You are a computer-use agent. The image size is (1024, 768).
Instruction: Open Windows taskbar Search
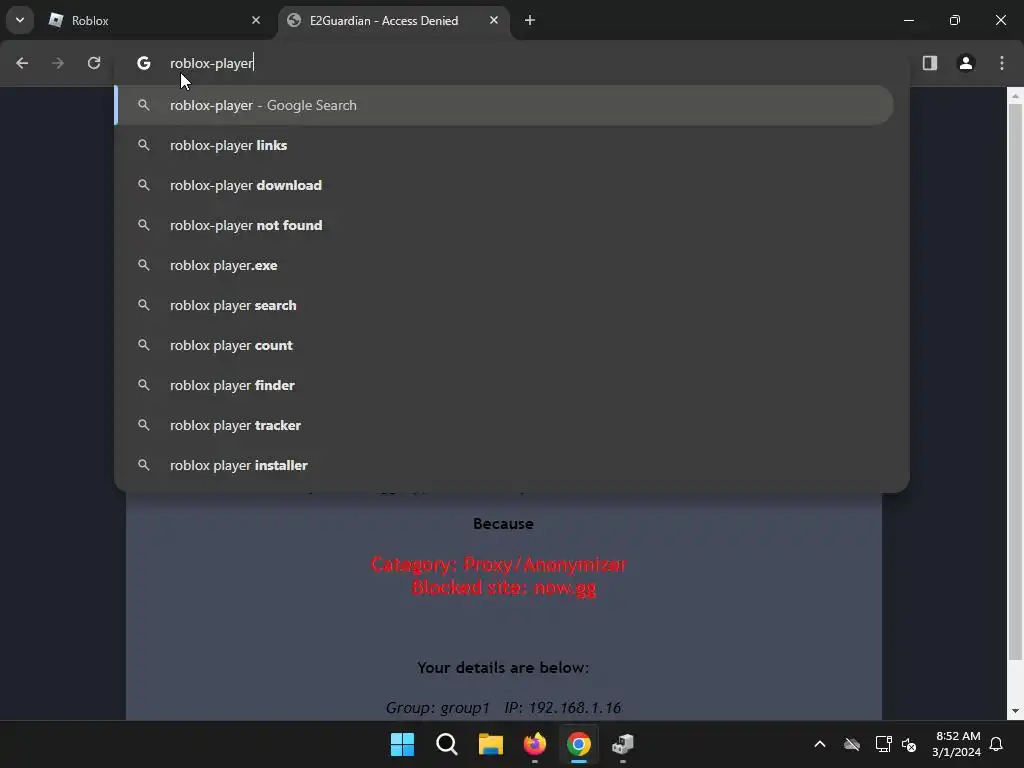(x=447, y=744)
